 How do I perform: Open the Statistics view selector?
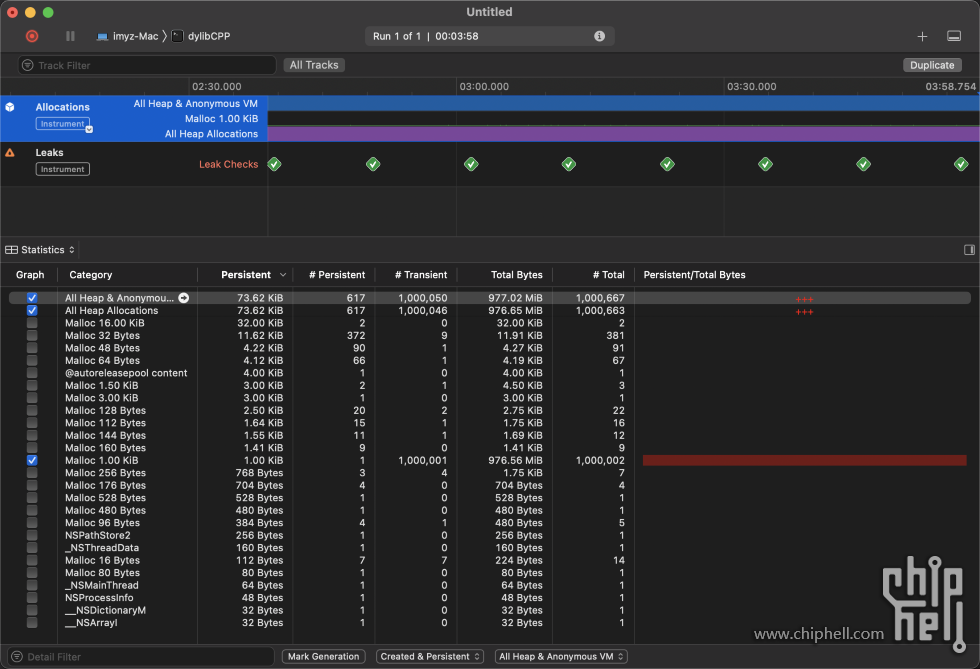coord(40,249)
